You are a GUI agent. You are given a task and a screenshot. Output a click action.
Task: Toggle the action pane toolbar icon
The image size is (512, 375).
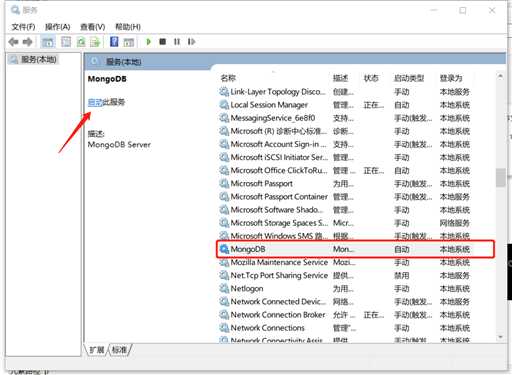(129, 42)
